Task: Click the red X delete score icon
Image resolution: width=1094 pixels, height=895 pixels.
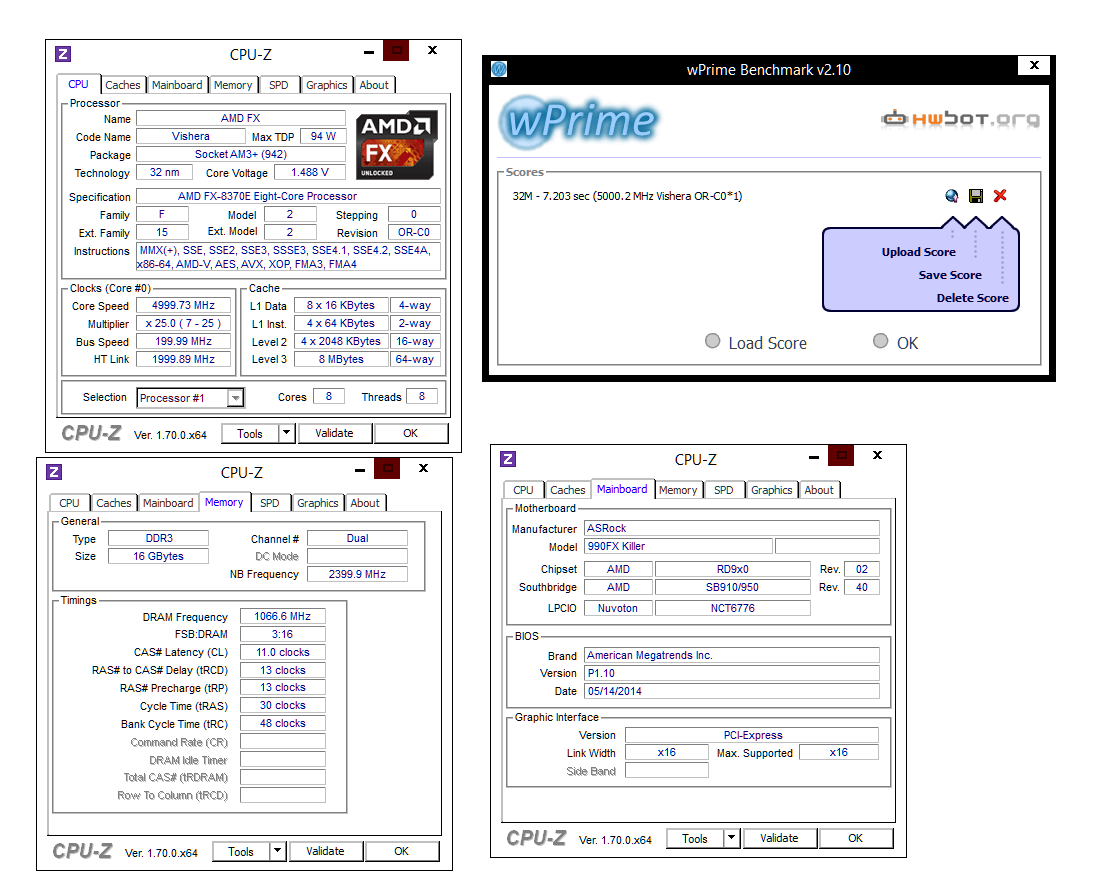Action: (1000, 196)
